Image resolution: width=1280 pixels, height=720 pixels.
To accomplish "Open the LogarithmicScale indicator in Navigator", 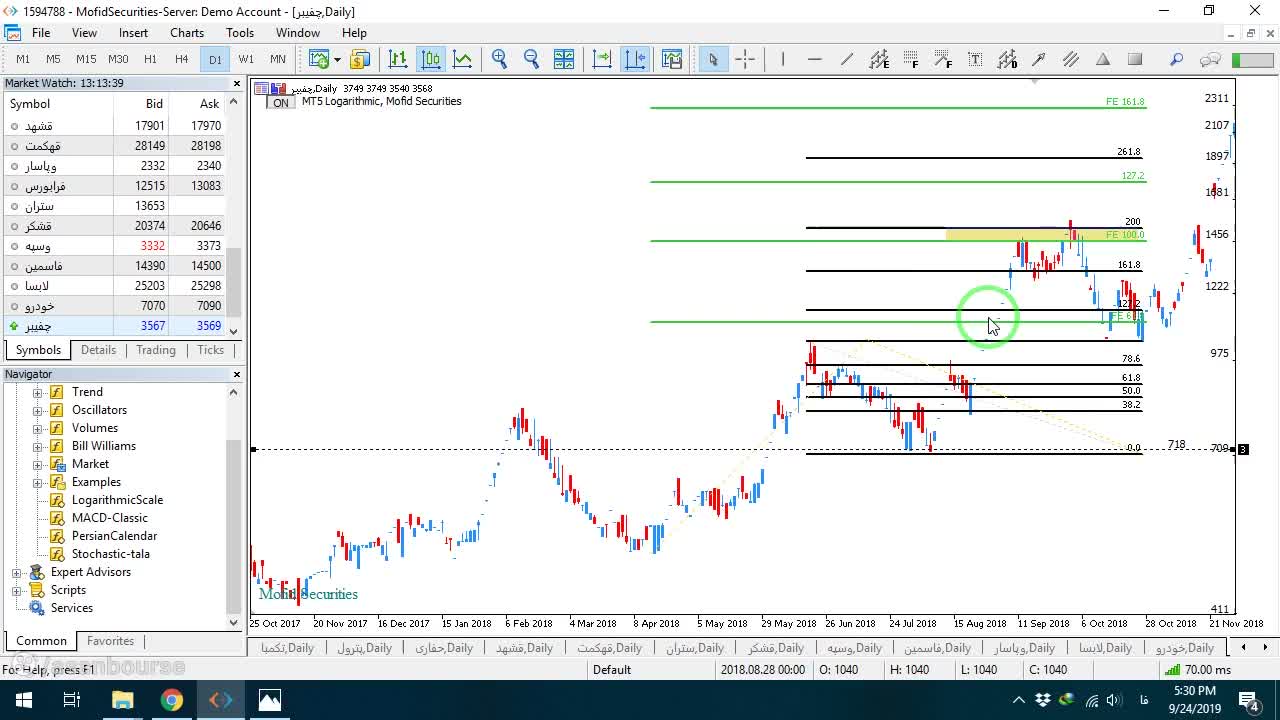I will [117, 500].
